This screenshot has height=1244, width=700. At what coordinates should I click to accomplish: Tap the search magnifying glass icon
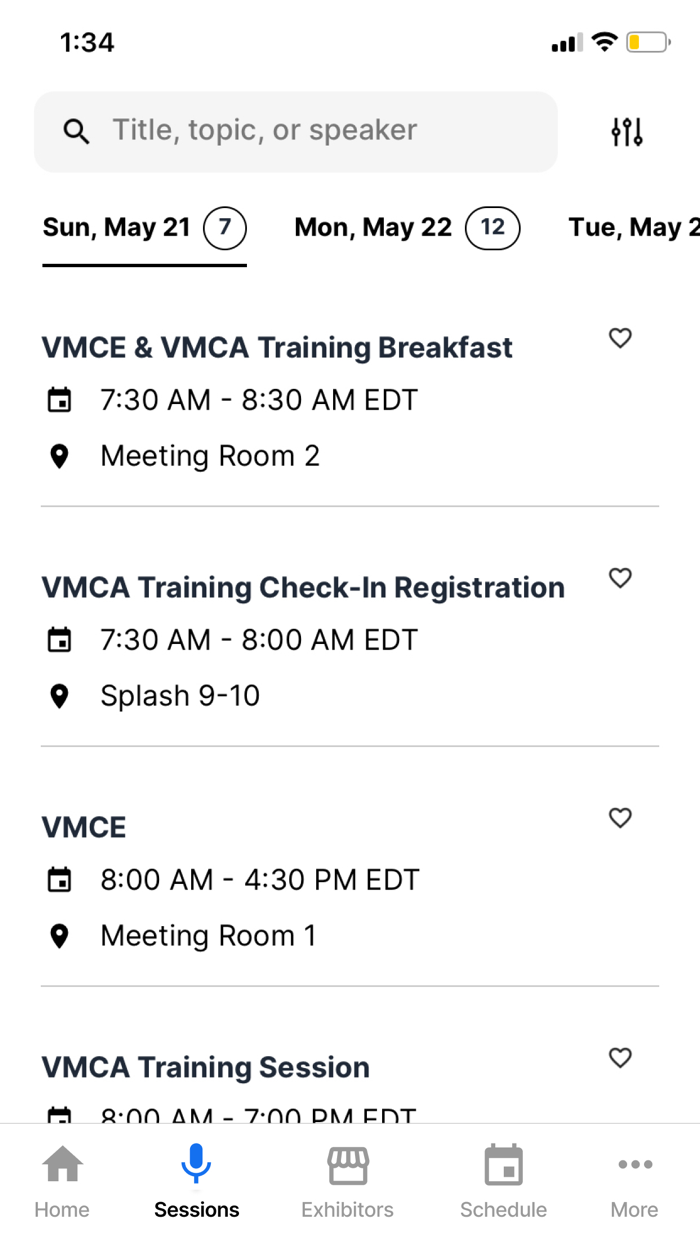(x=76, y=131)
